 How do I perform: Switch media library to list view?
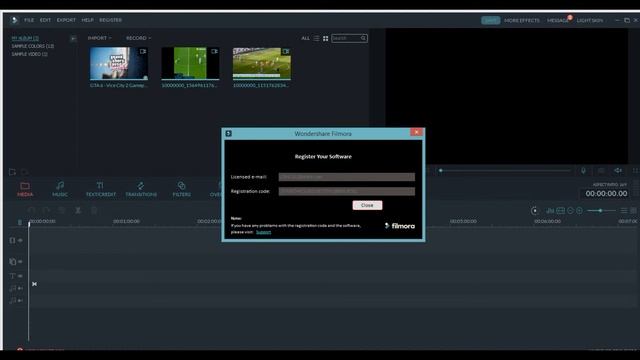pos(316,38)
